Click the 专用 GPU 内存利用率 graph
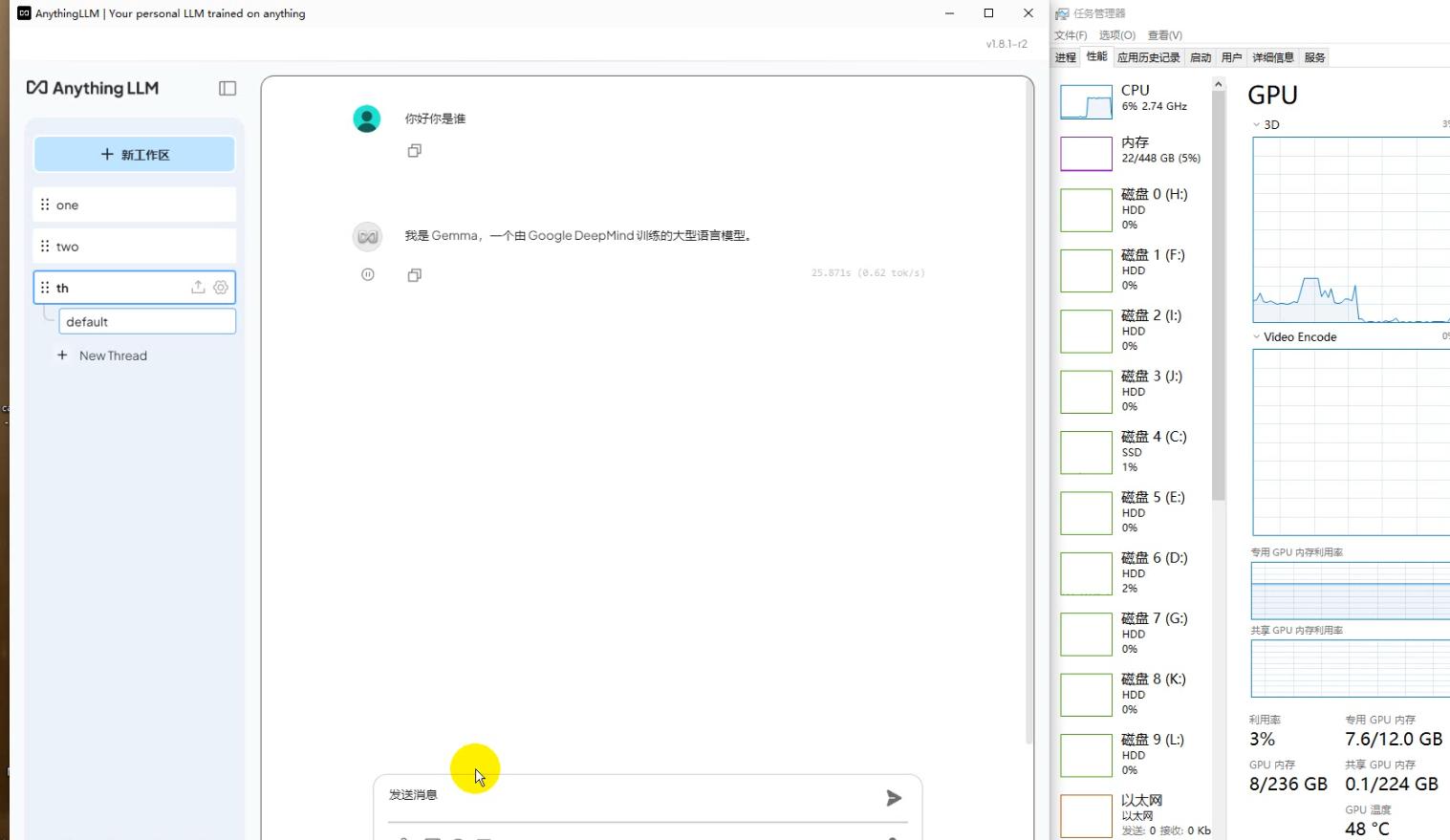 point(1351,591)
